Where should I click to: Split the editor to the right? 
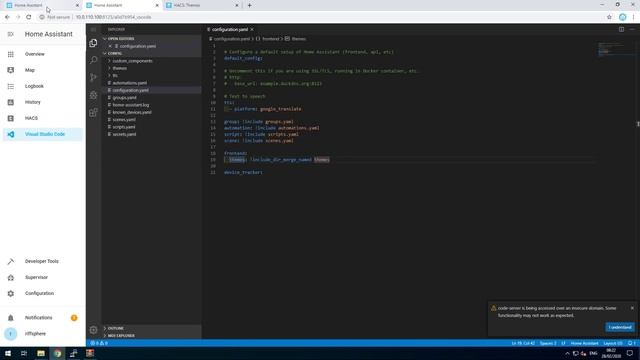pyautogui.click(x=621, y=29)
